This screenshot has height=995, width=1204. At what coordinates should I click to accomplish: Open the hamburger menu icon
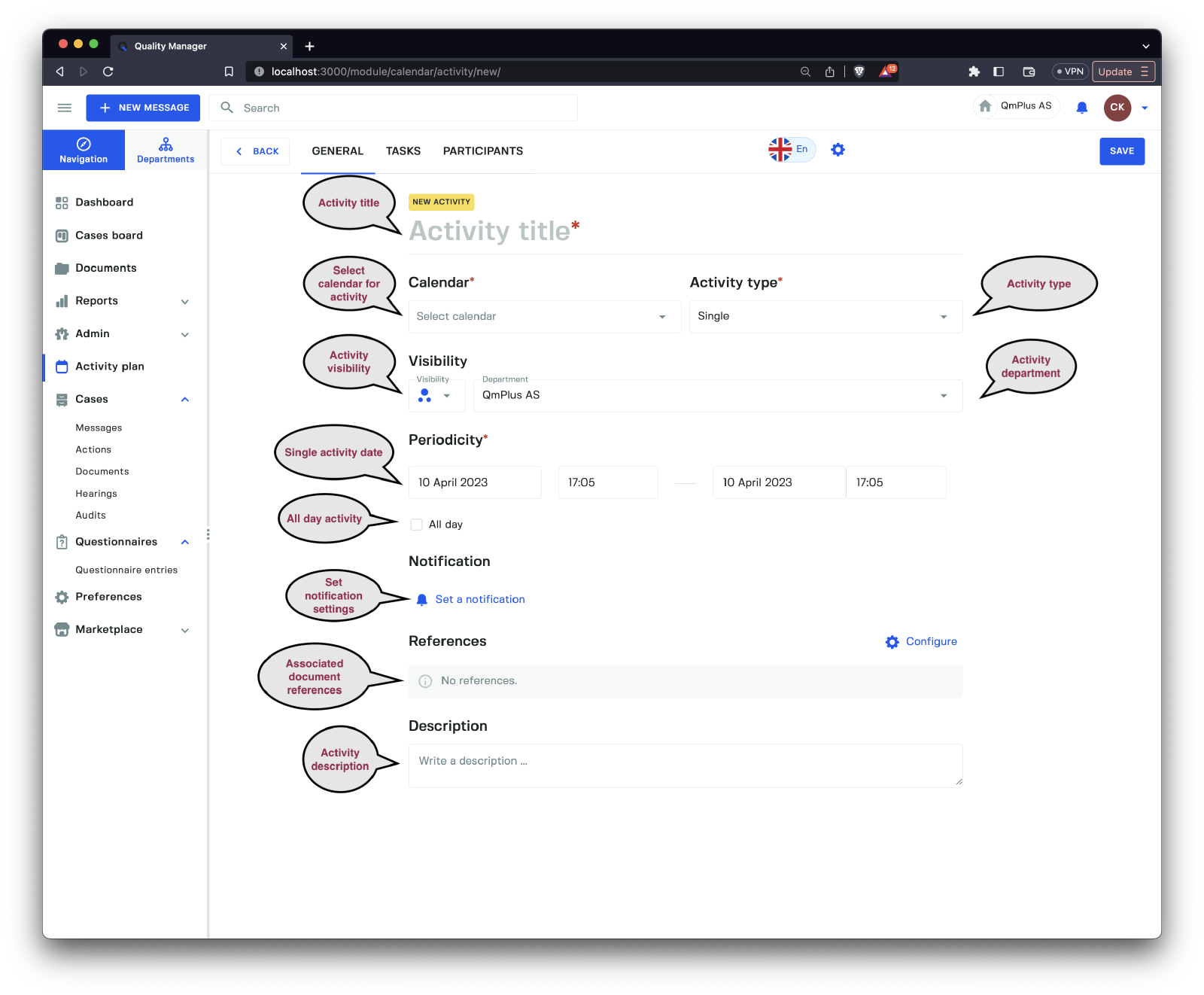coord(65,108)
